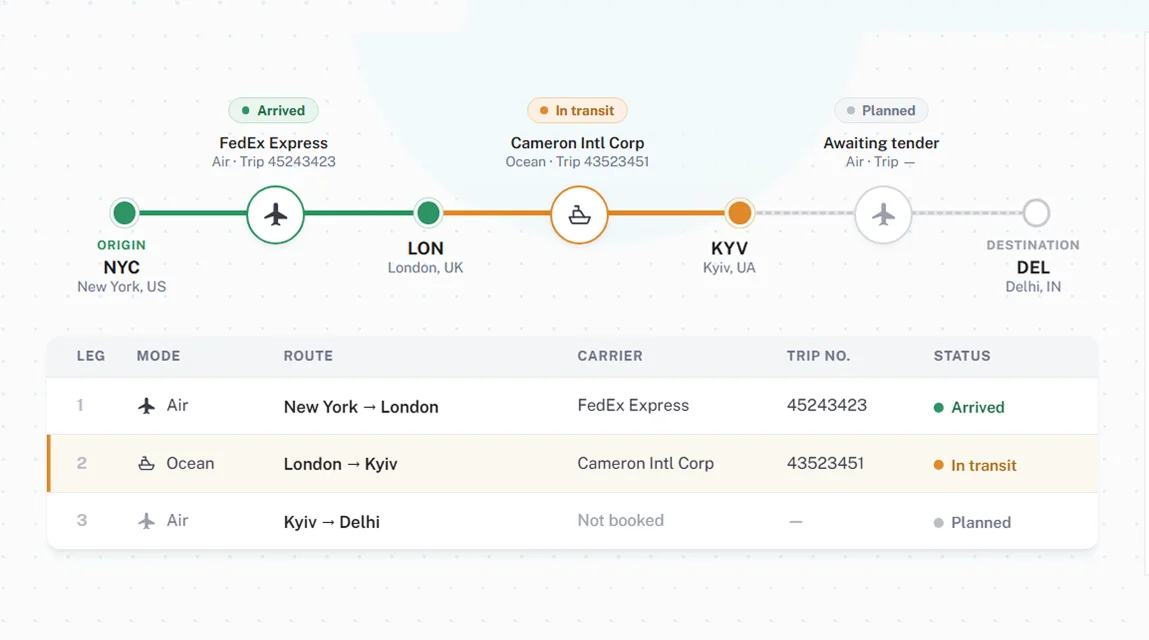
Task: Click the Ocean mode text in leg 2 row
Action: coord(191,463)
